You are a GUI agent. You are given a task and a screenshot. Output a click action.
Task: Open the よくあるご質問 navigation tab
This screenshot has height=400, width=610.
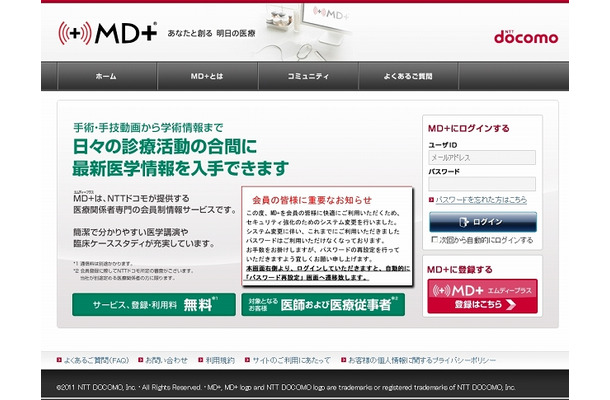[x=408, y=76]
